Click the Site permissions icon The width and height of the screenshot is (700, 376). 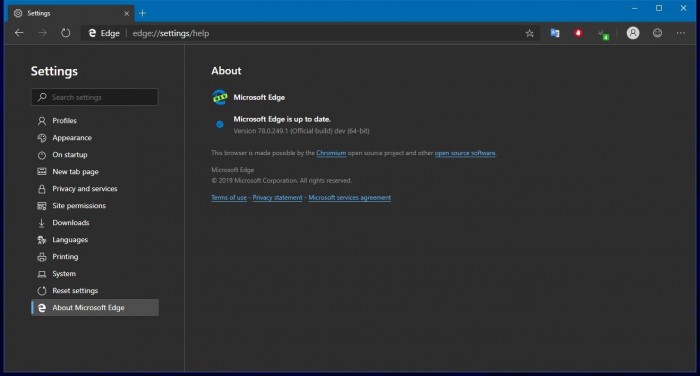(x=42, y=206)
